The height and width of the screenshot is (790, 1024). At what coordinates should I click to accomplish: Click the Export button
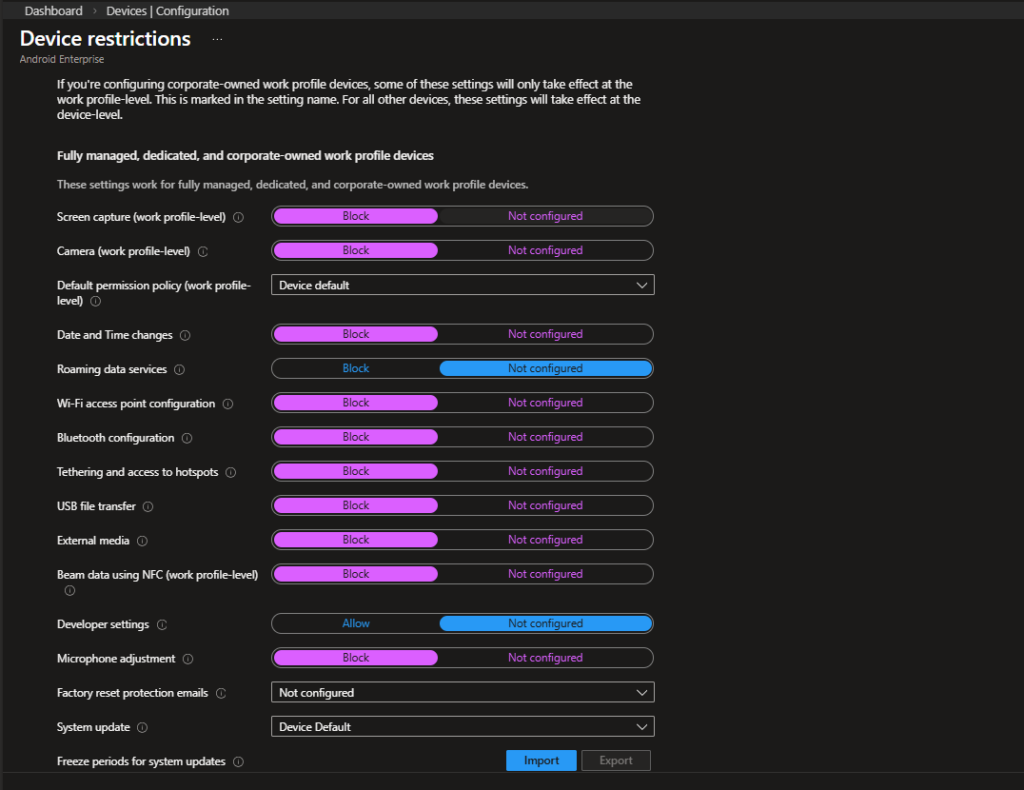[x=616, y=760]
